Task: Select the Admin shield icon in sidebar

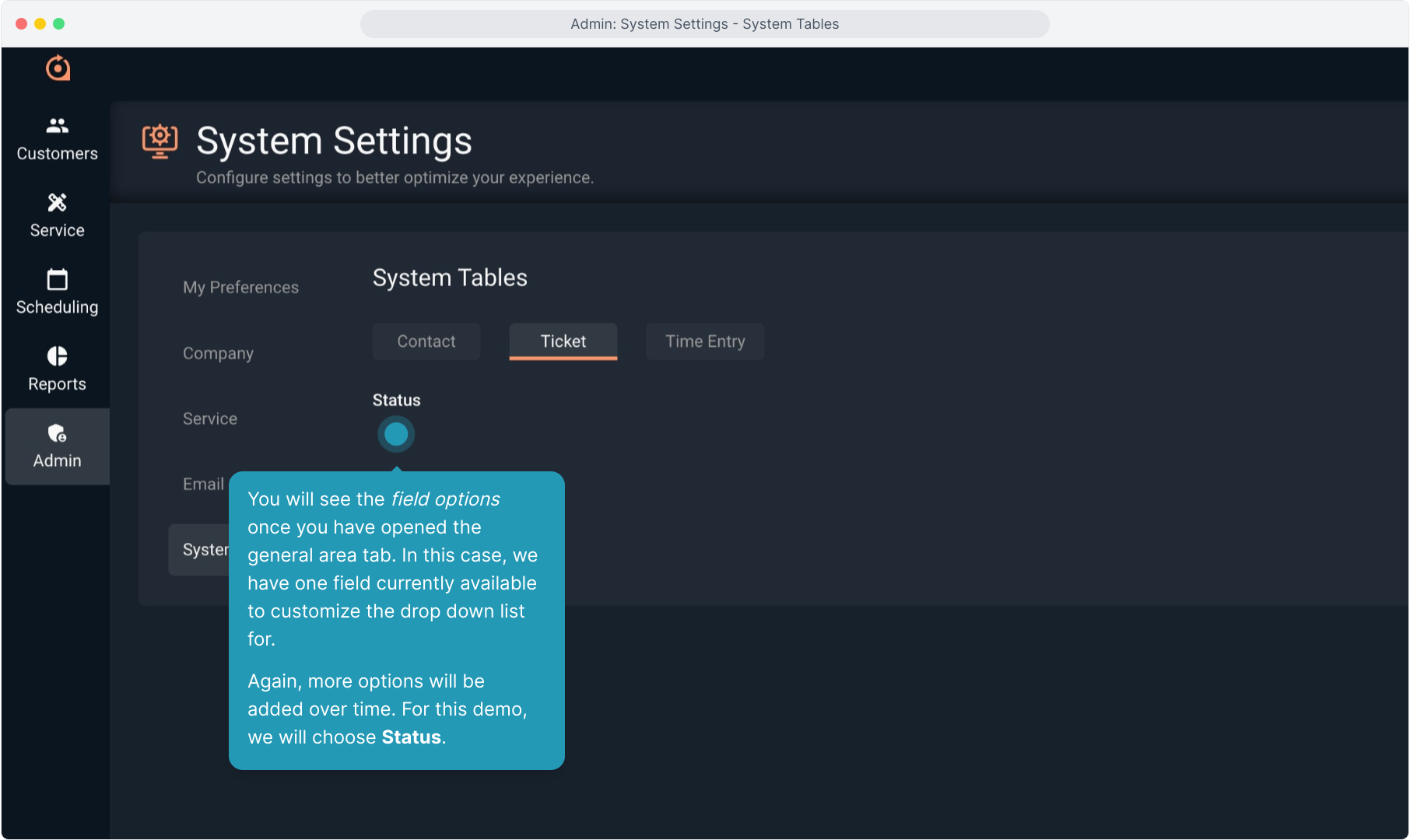Action: tap(57, 433)
